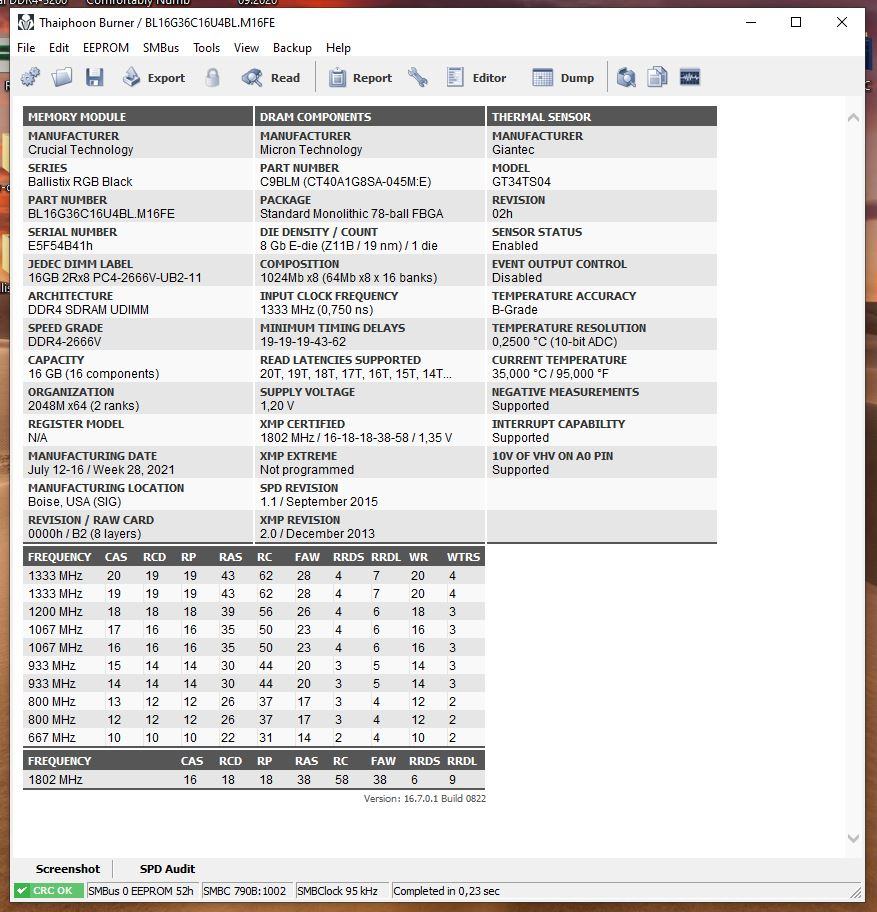Click the magnifier screenshot icon in toolbar
Image resolution: width=877 pixels, height=912 pixels.
(x=626, y=77)
